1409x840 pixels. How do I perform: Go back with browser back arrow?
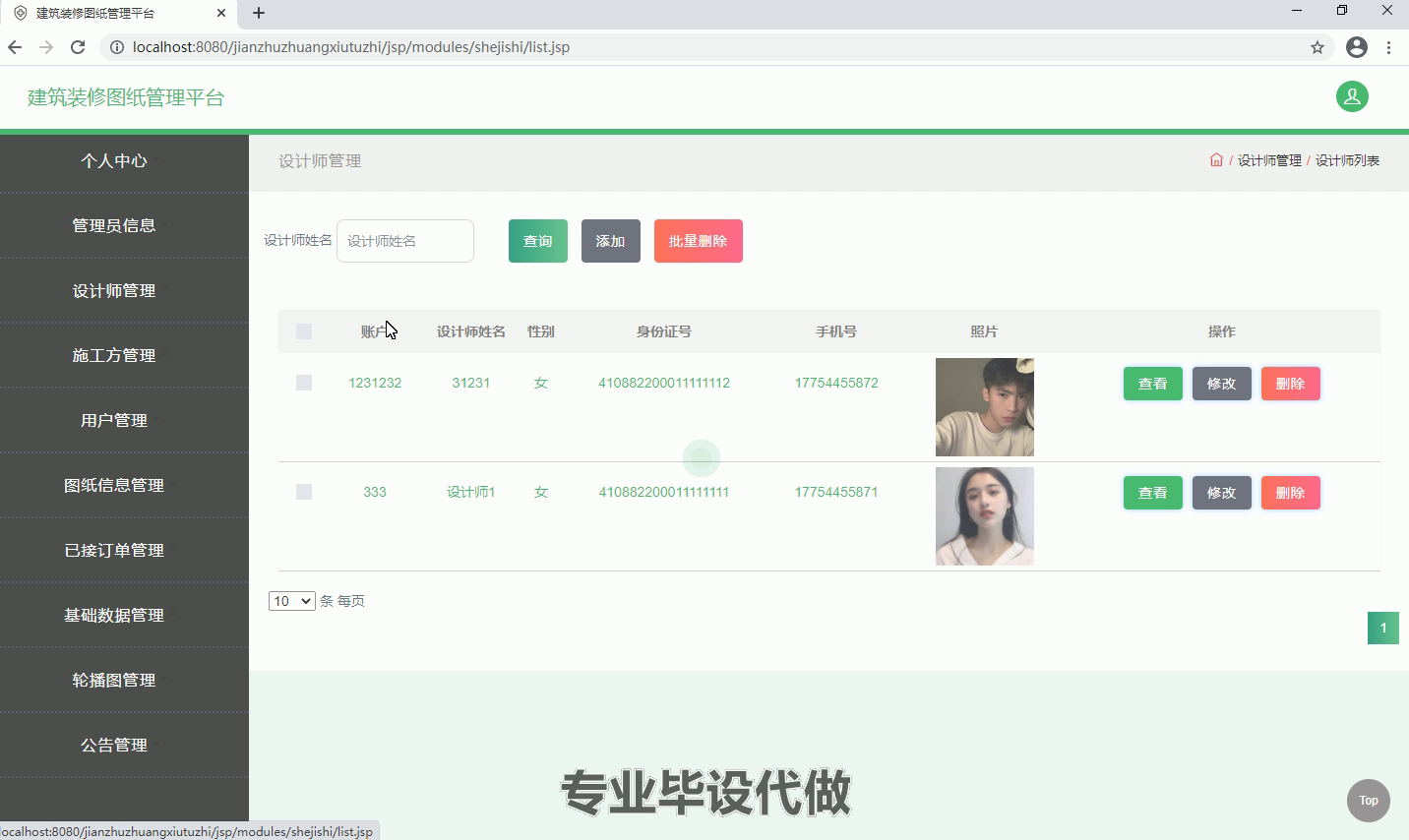coord(15,47)
